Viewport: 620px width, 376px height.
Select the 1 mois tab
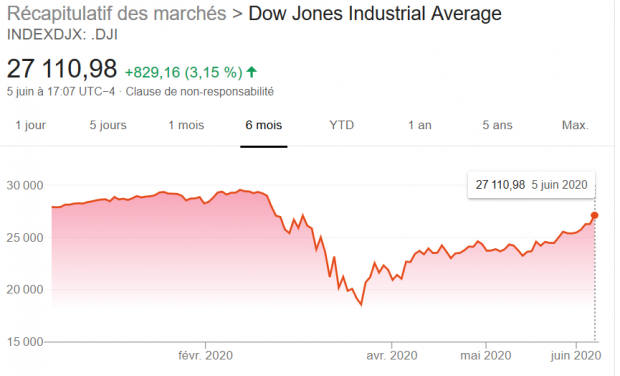pos(186,125)
